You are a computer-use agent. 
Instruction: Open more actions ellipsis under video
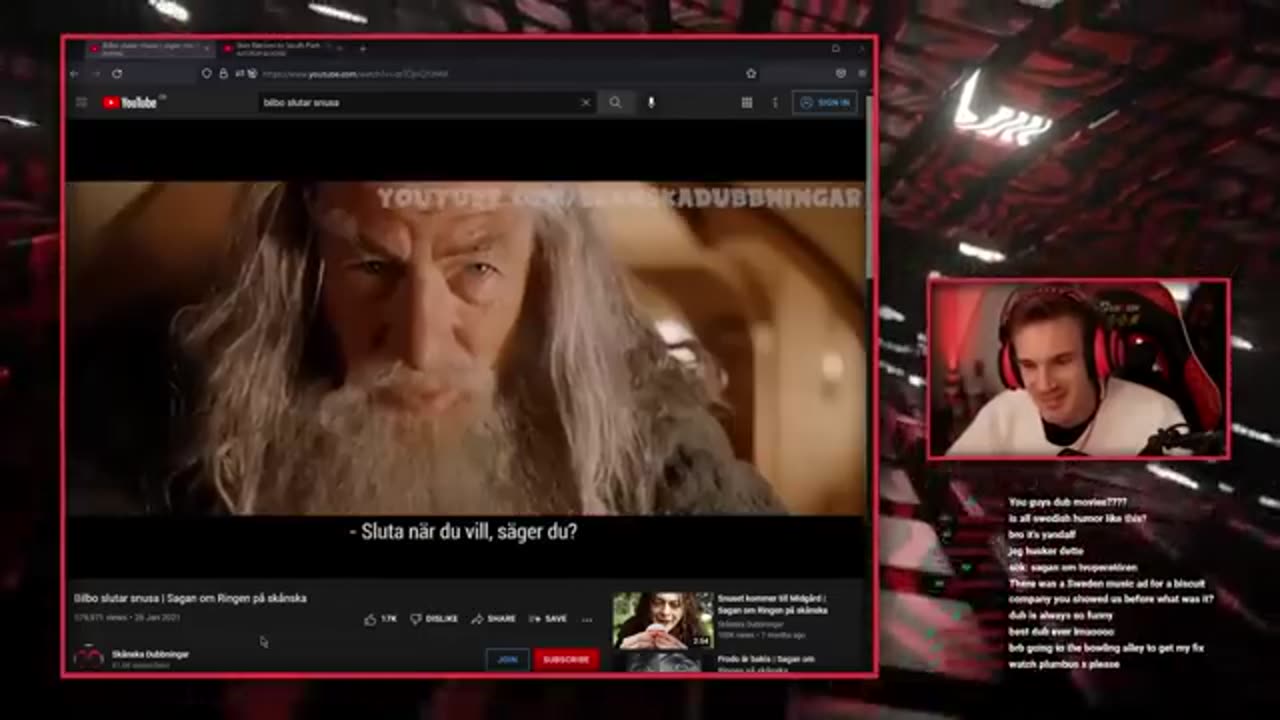[587, 619]
